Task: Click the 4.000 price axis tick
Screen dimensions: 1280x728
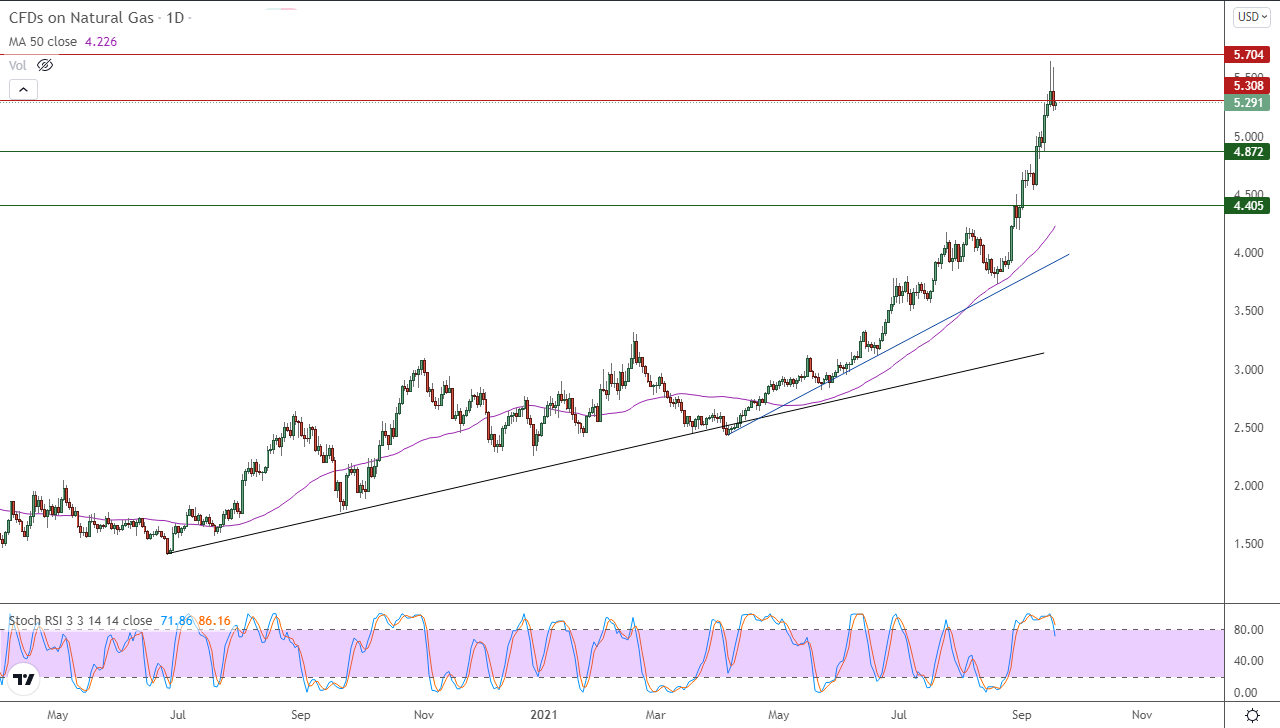Action: 1248,253
